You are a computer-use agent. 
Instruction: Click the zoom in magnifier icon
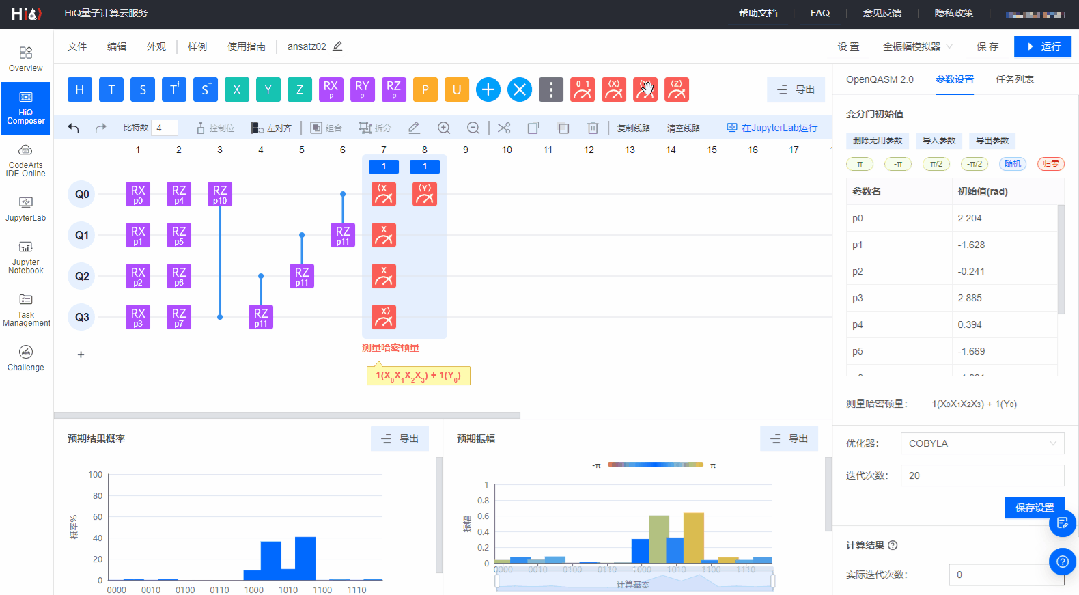pyautogui.click(x=444, y=128)
